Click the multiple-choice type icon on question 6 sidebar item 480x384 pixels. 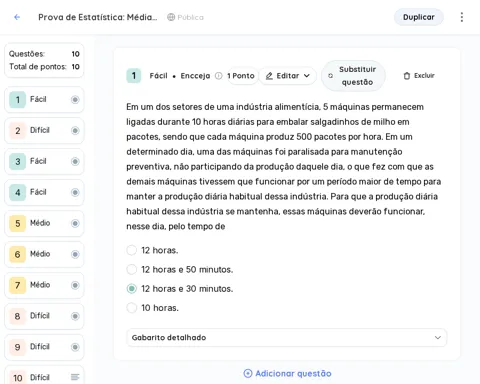point(75,254)
